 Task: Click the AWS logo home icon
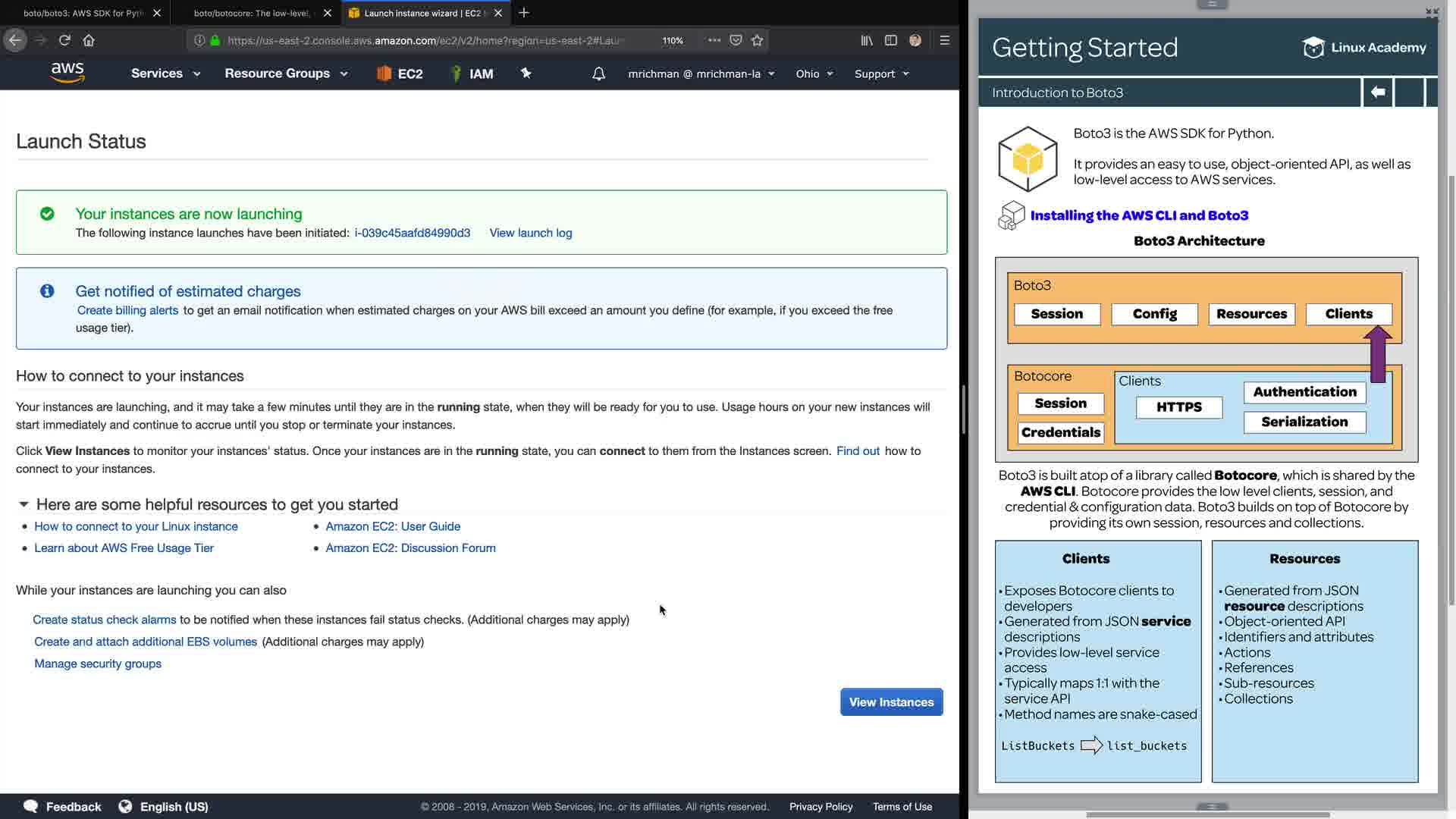pyautogui.click(x=67, y=73)
